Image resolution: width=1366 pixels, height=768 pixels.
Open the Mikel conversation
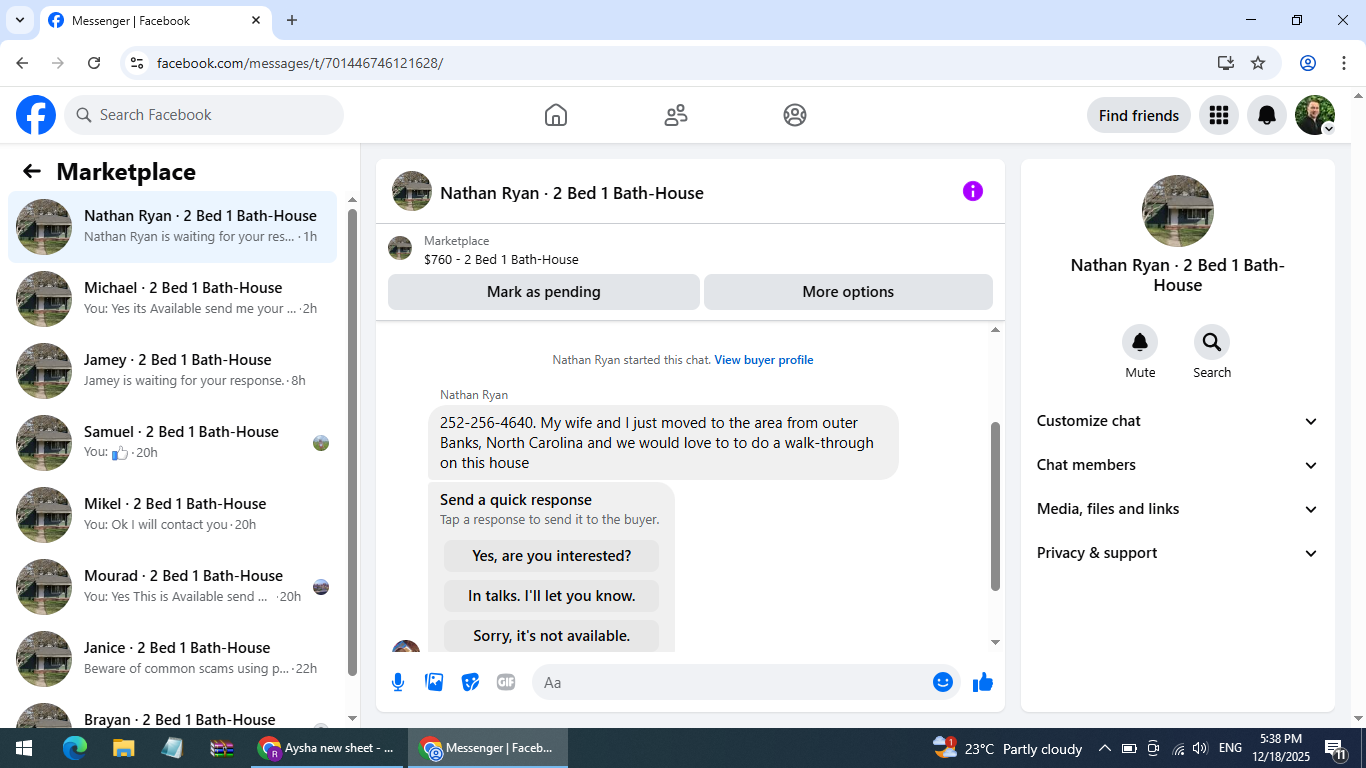pos(172,515)
